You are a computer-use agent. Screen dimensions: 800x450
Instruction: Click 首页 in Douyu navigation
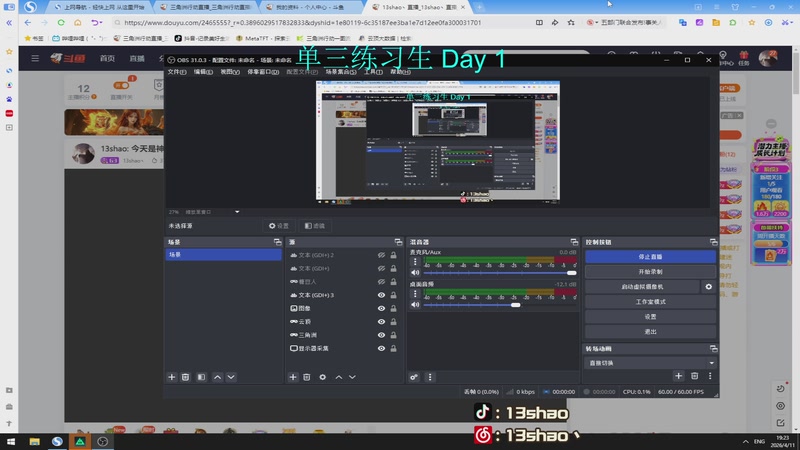(107, 59)
